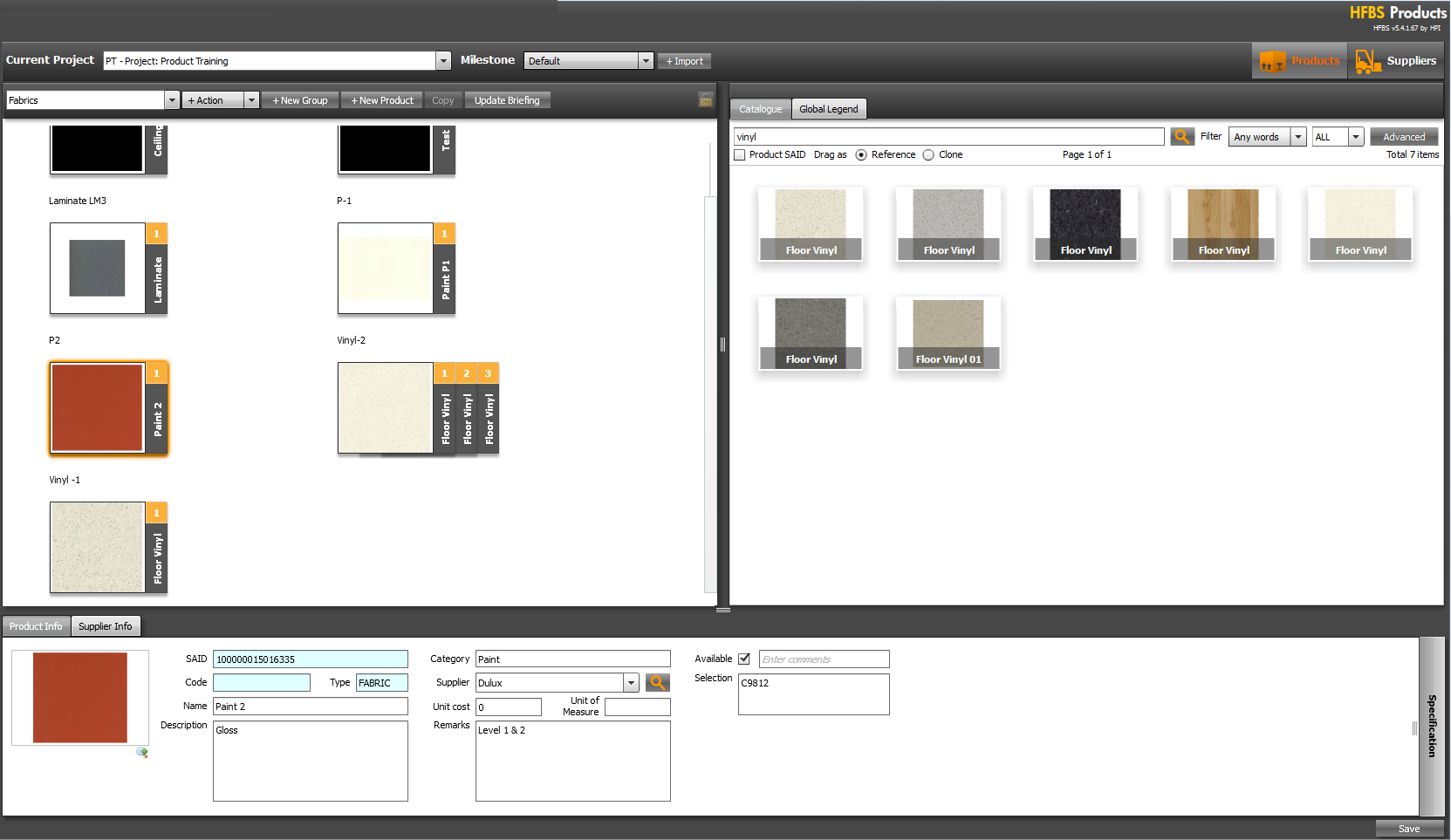Click the Unit cost field
Viewport: 1451px width, 840px height.
[x=509, y=707]
